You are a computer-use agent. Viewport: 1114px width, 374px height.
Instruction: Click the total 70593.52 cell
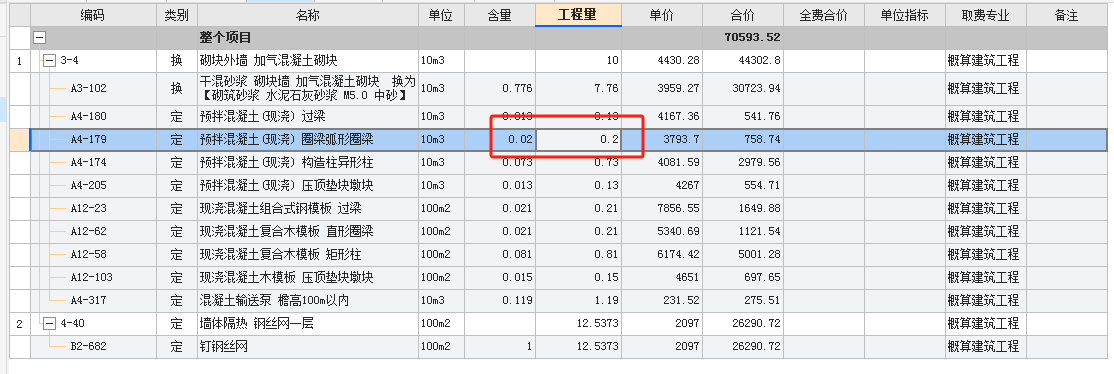click(x=742, y=37)
